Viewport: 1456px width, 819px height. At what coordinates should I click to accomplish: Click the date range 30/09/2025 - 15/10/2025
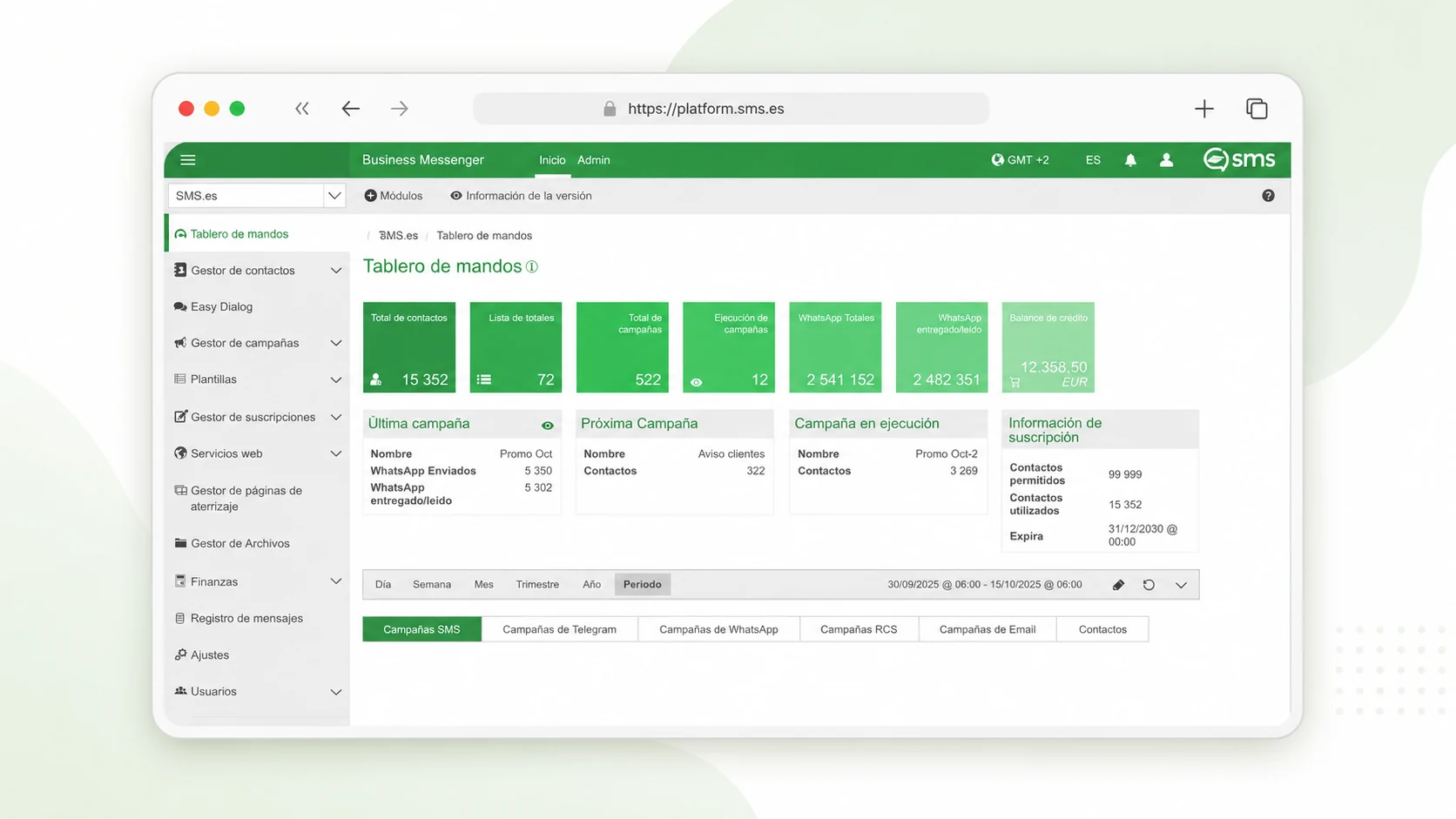point(985,585)
